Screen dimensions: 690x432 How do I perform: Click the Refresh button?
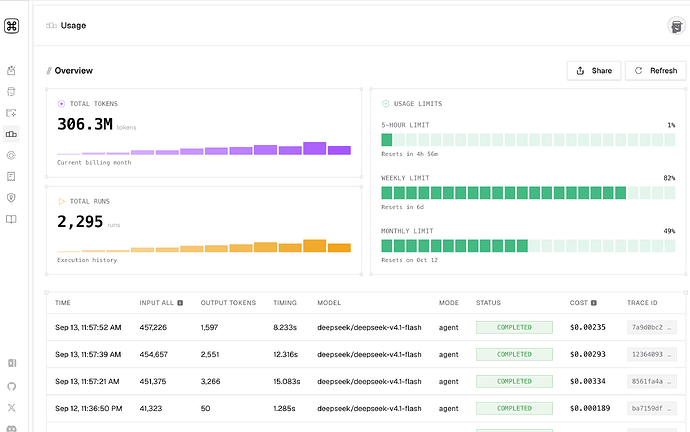(656, 70)
